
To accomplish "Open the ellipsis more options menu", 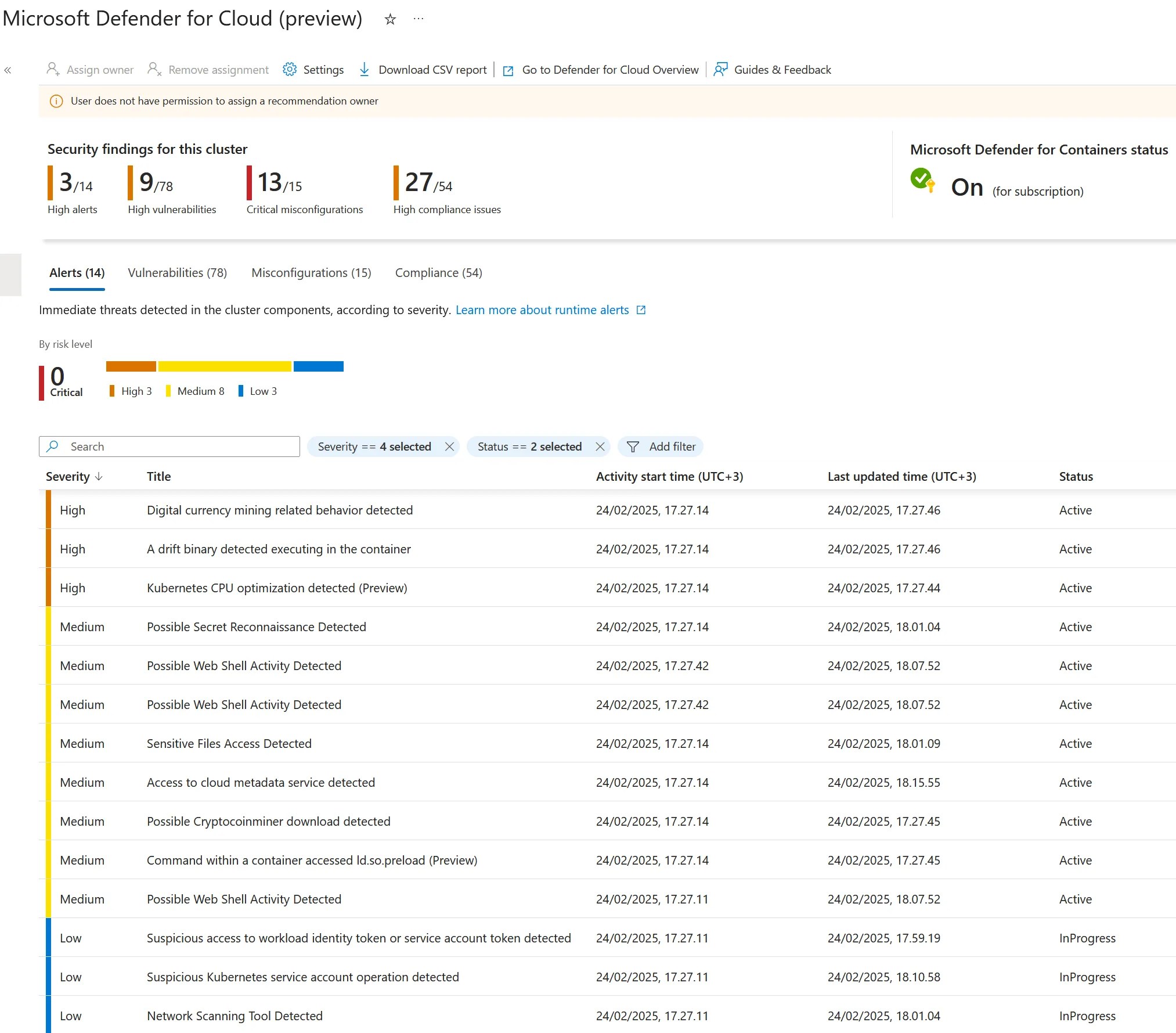I will tap(419, 19).
